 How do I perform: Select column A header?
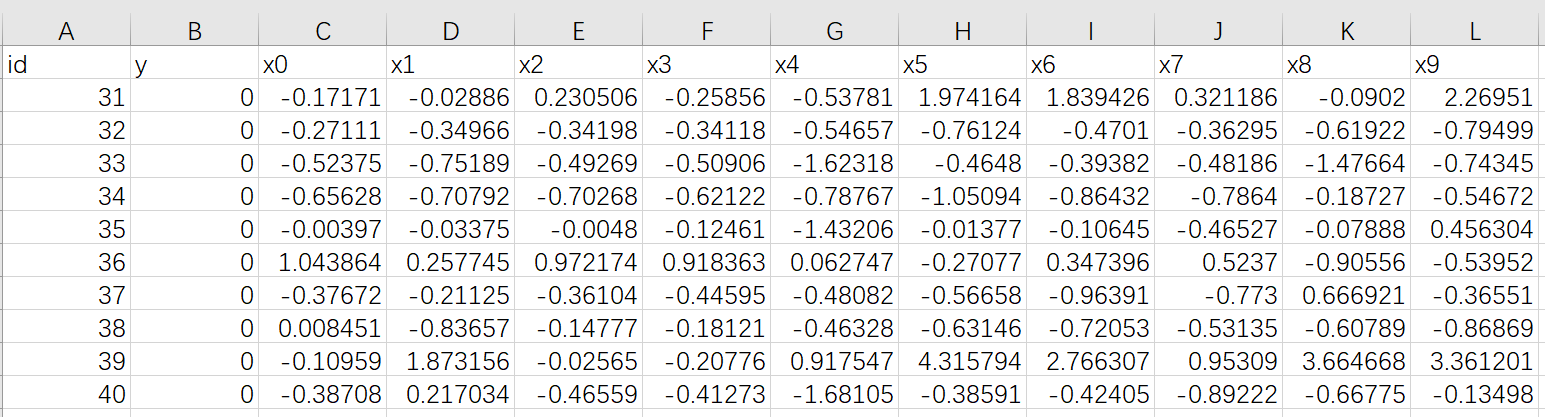pyautogui.click(x=66, y=31)
